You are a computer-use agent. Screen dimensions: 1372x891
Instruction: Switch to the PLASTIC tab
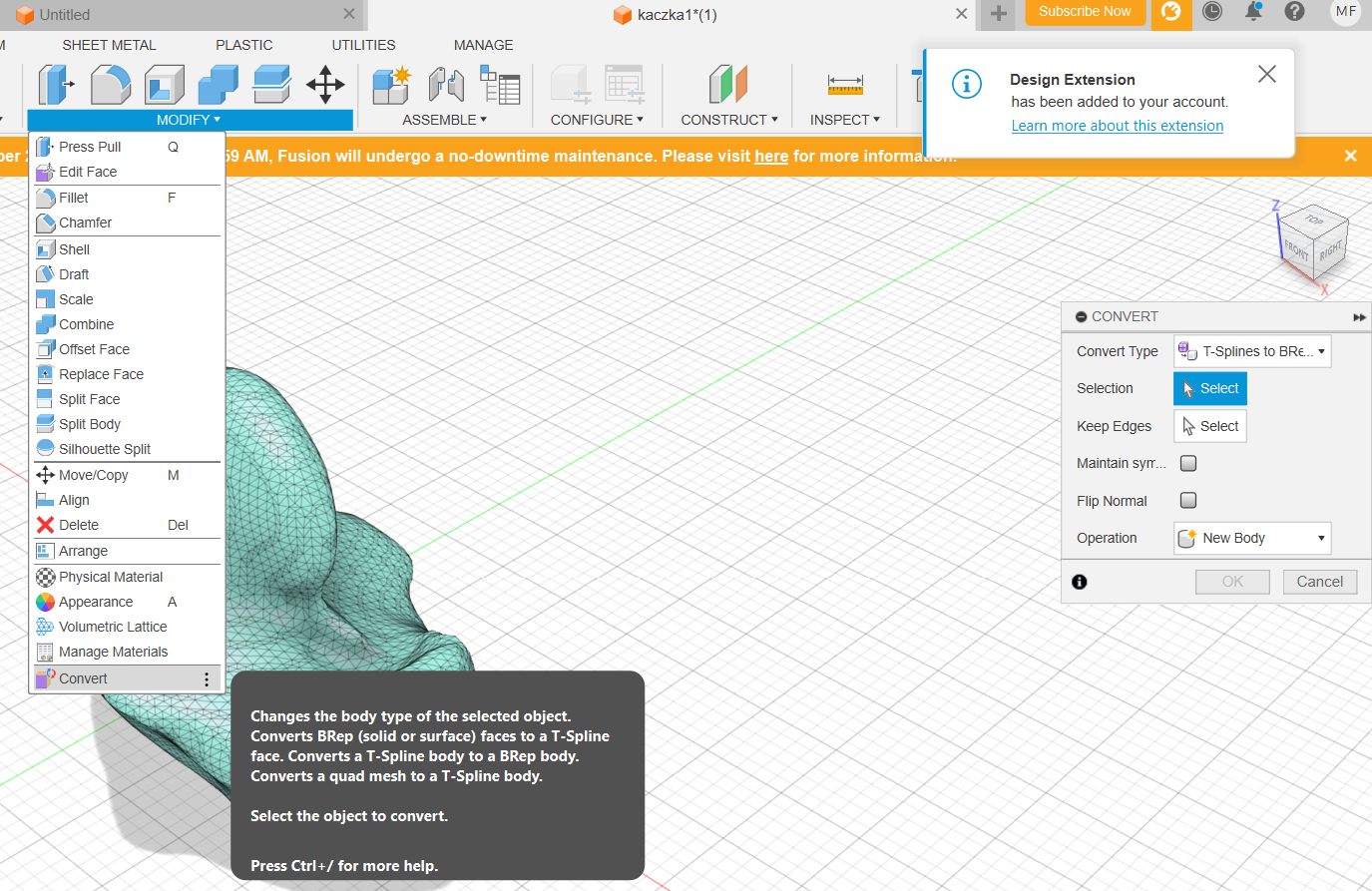point(244,45)
